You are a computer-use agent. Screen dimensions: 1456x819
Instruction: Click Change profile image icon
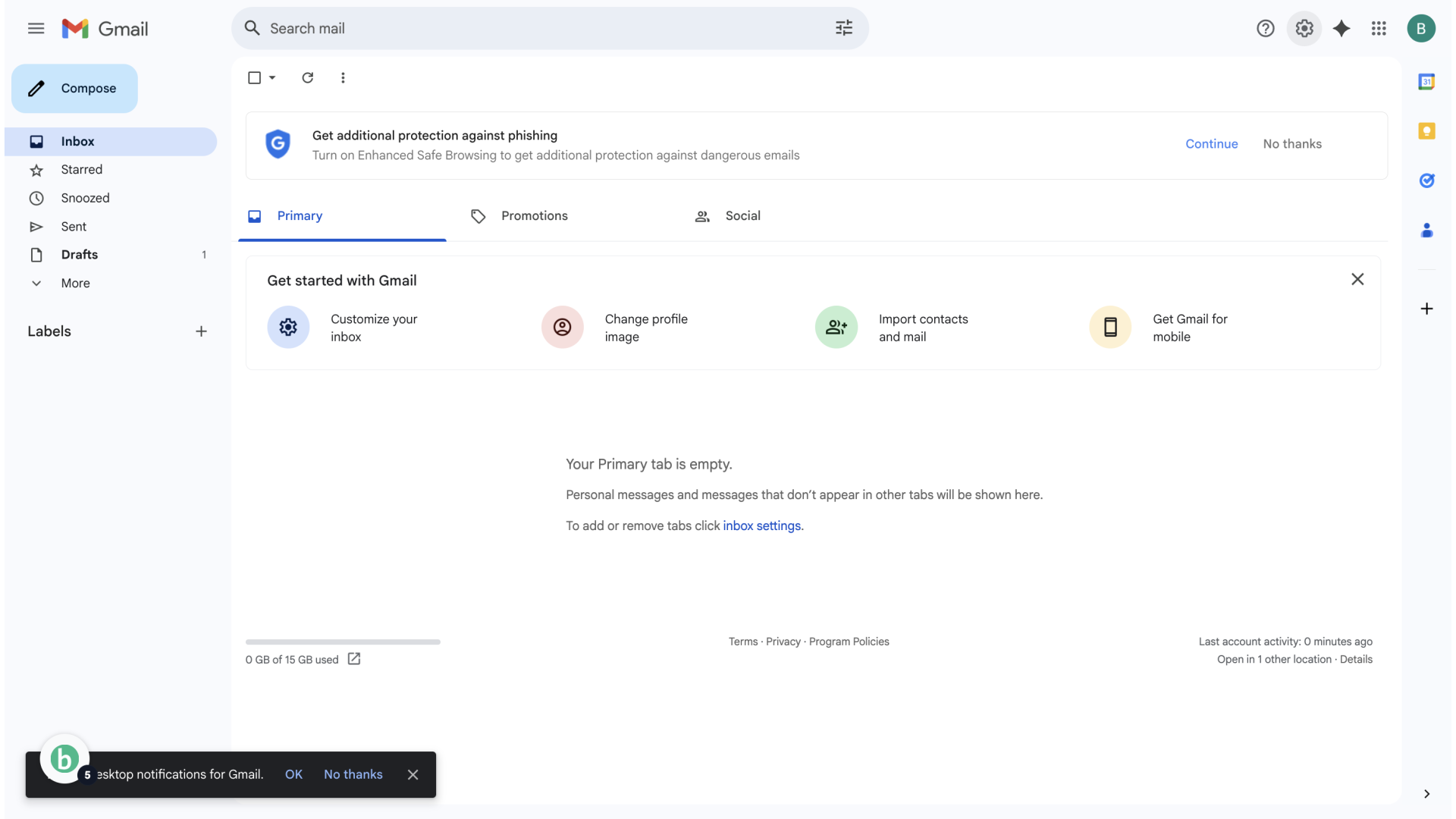point(562,327)
